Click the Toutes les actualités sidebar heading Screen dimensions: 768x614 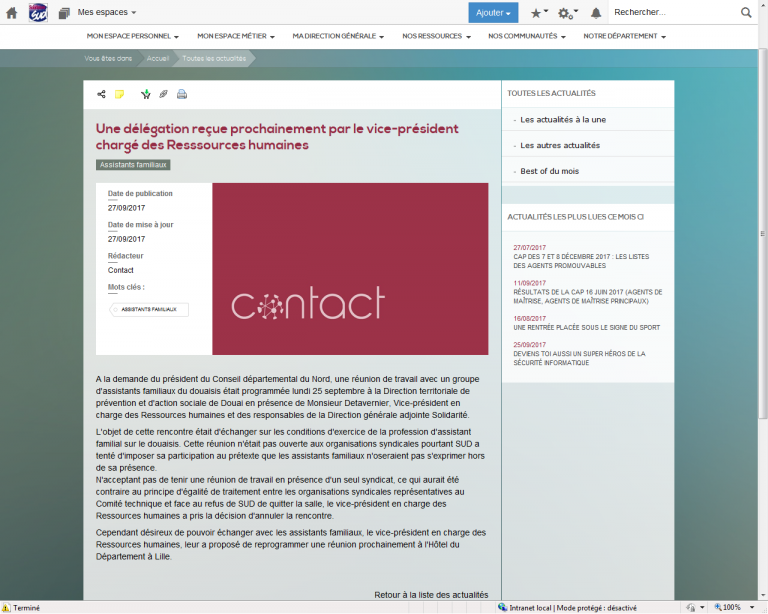[x=551, y=93]
